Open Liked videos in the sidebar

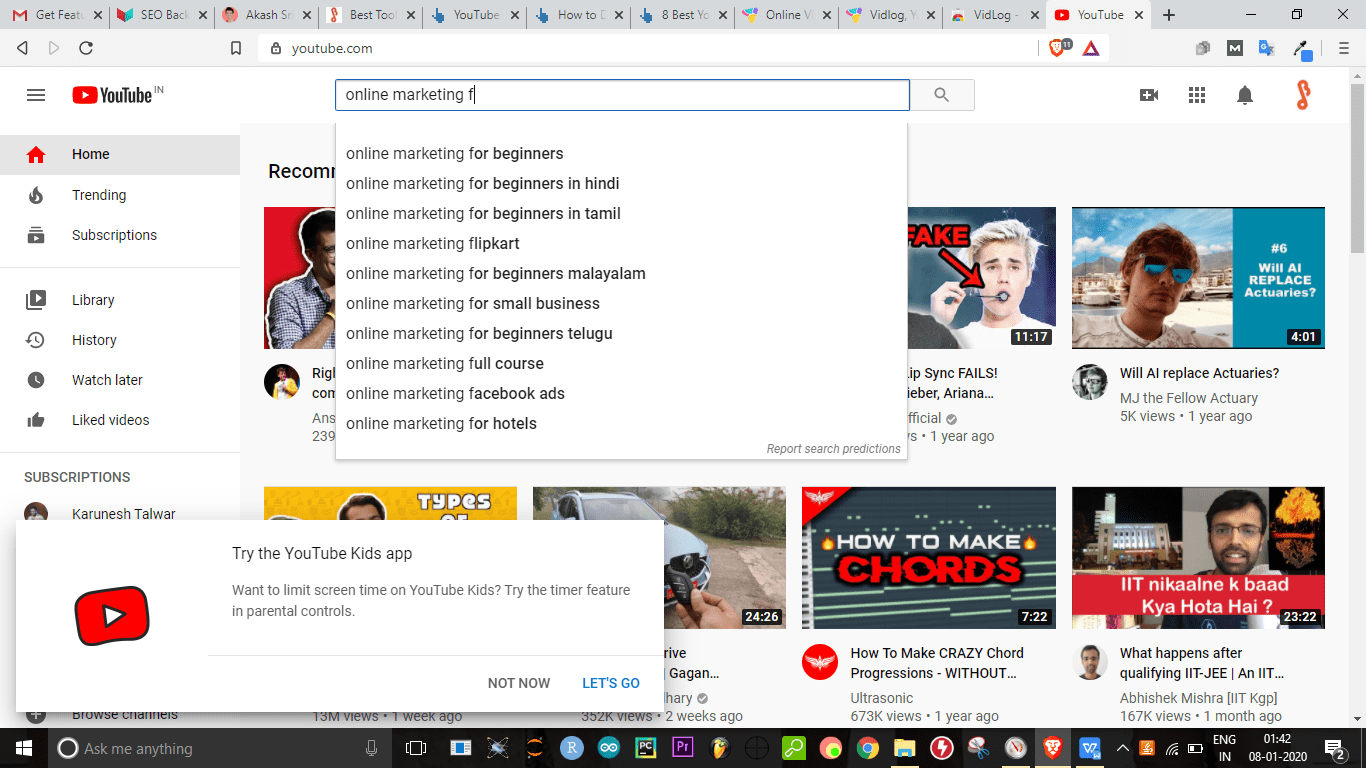pyautogui.click(x=120, y=420)
